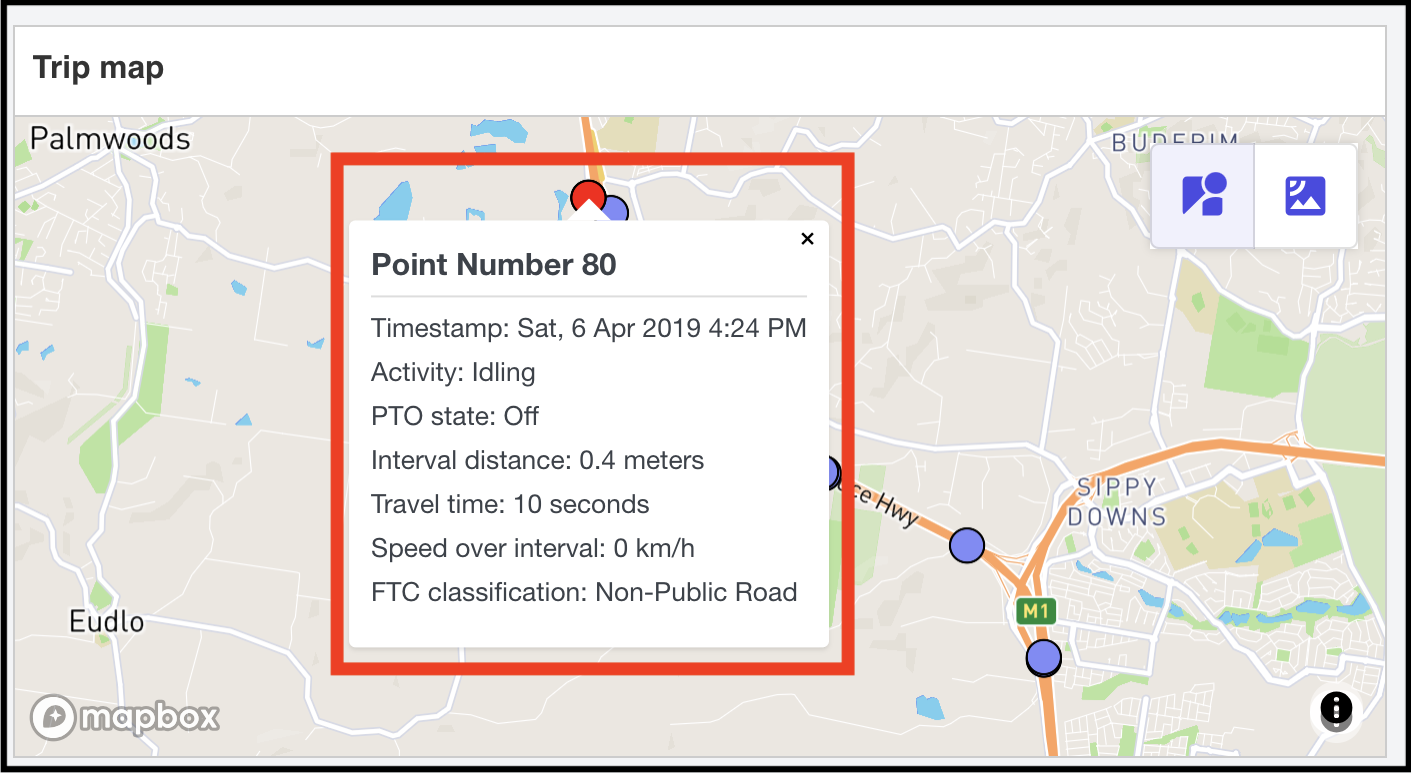
Task: Select the red trip point marker
Action: [x=587, y=194]
